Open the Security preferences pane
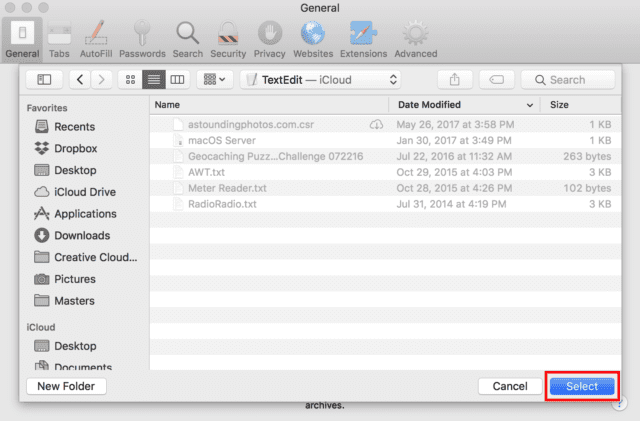Screen dimensions: 640x421 click(x=228, y=38)
